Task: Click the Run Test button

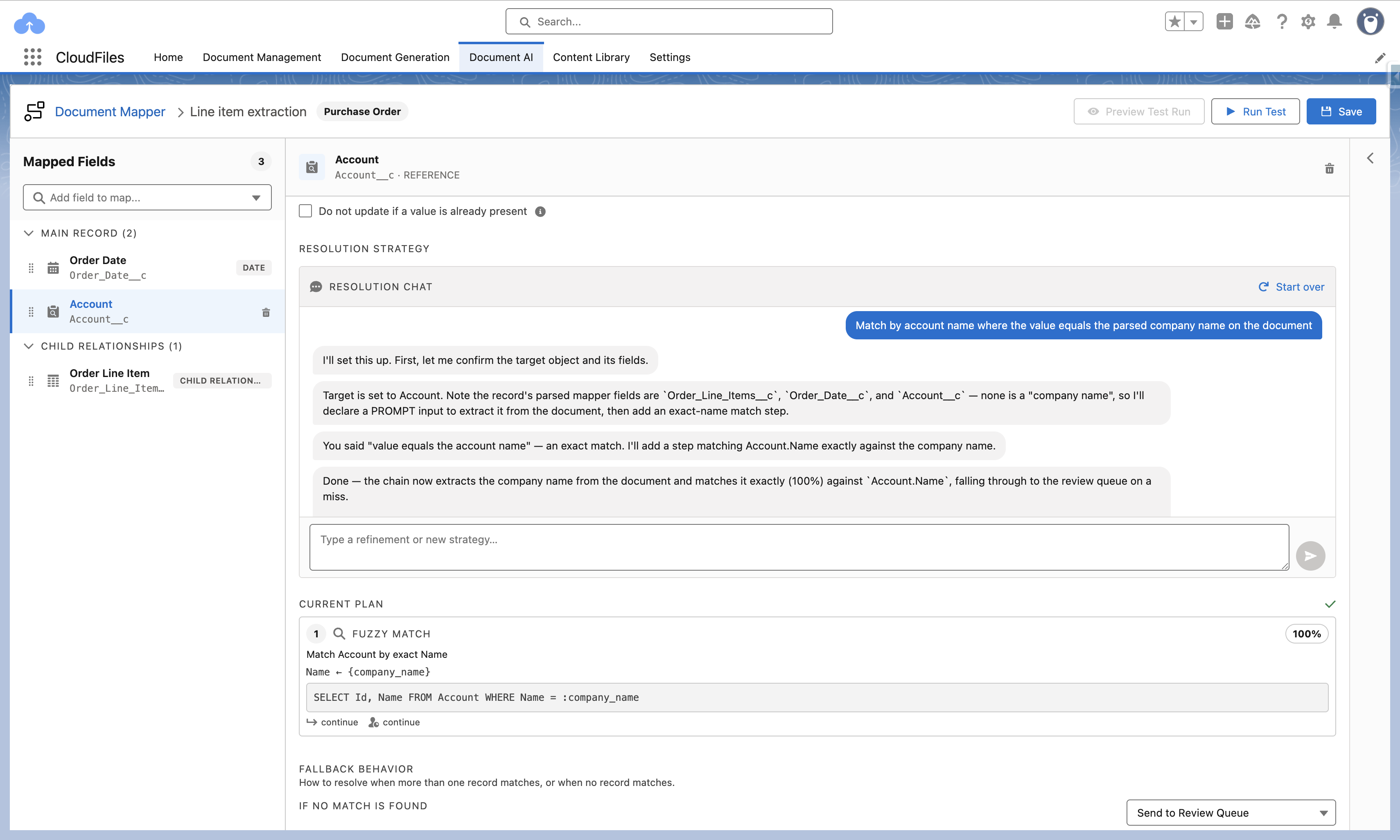Action: pyautogui.click(x=1255, y=111)
